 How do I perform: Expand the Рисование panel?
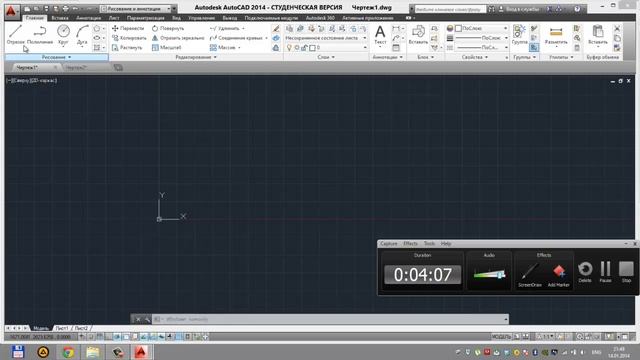56,57
